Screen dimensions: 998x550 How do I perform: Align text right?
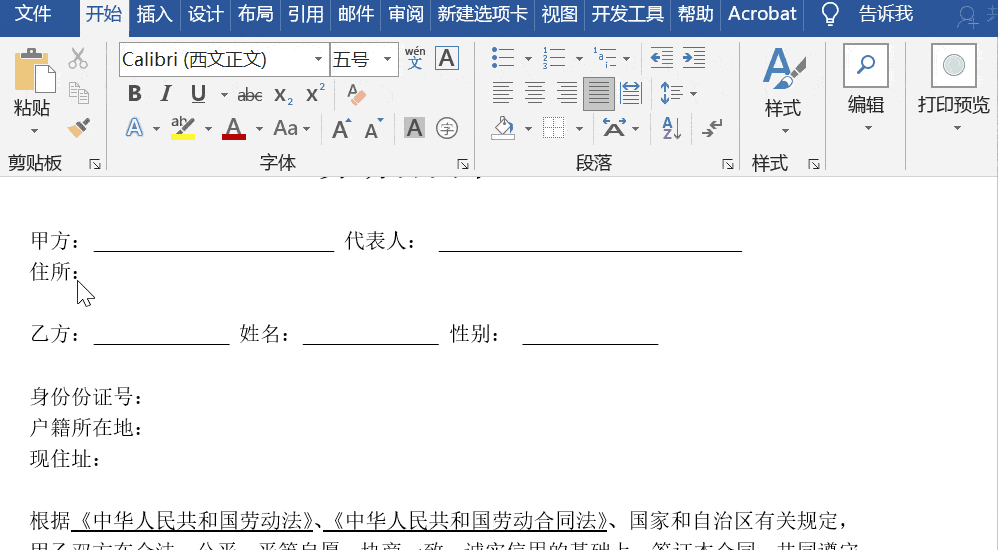(x=566, y=94)
